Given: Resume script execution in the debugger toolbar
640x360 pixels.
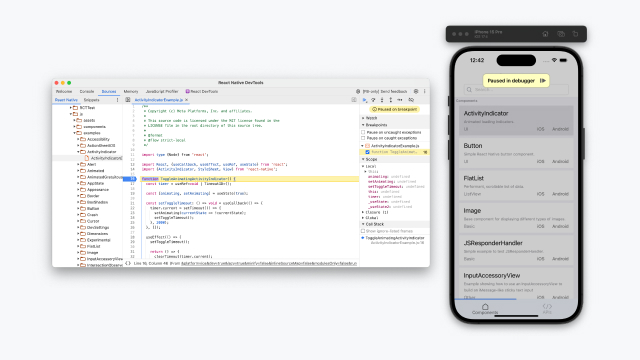Looking at the screenshot, I should (364, 100).
